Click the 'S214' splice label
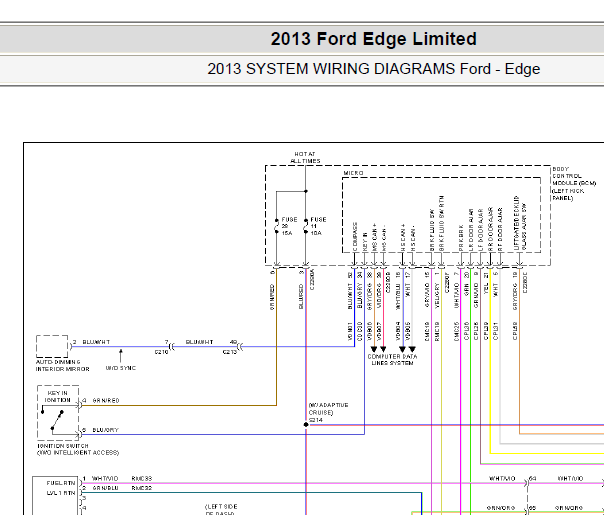604x515 pixels. click(315, 420)
